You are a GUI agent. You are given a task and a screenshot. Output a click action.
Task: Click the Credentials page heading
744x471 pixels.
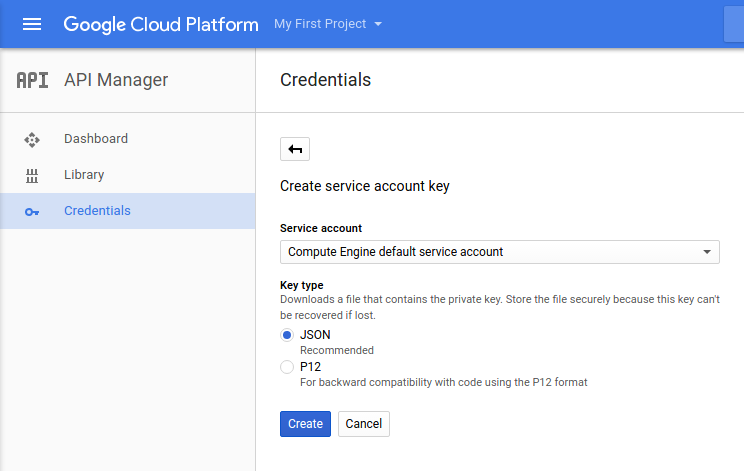(x=326, y=80)
